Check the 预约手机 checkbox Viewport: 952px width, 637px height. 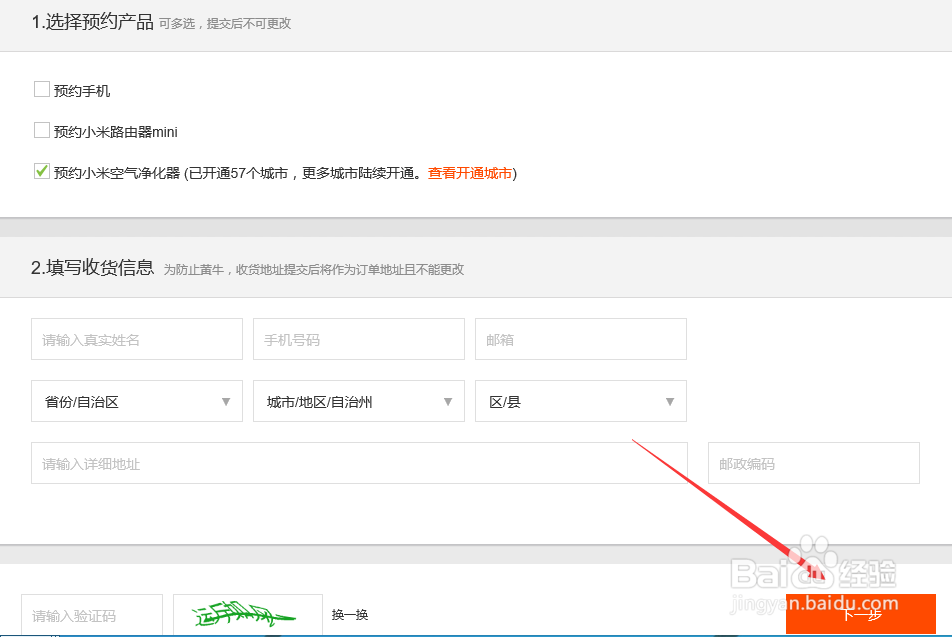42,89
